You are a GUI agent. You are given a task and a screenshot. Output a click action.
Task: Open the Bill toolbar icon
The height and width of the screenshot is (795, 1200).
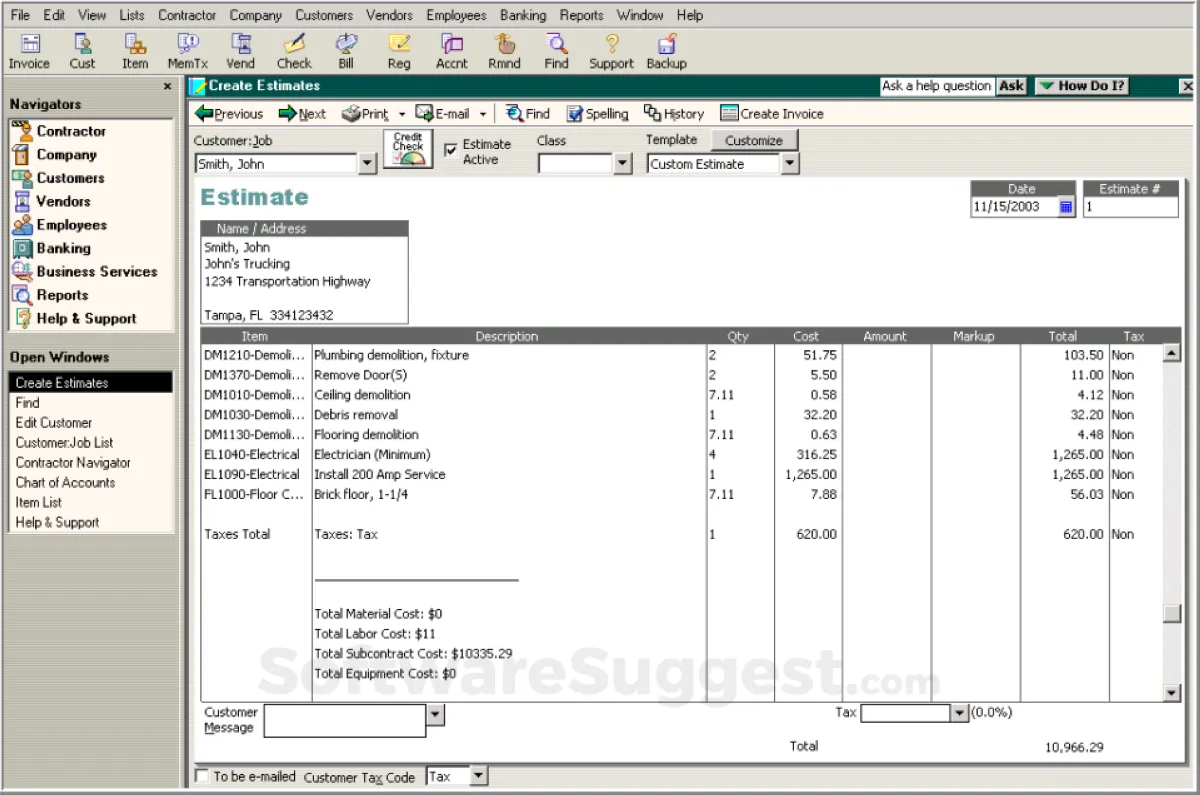tap(346, 51)
